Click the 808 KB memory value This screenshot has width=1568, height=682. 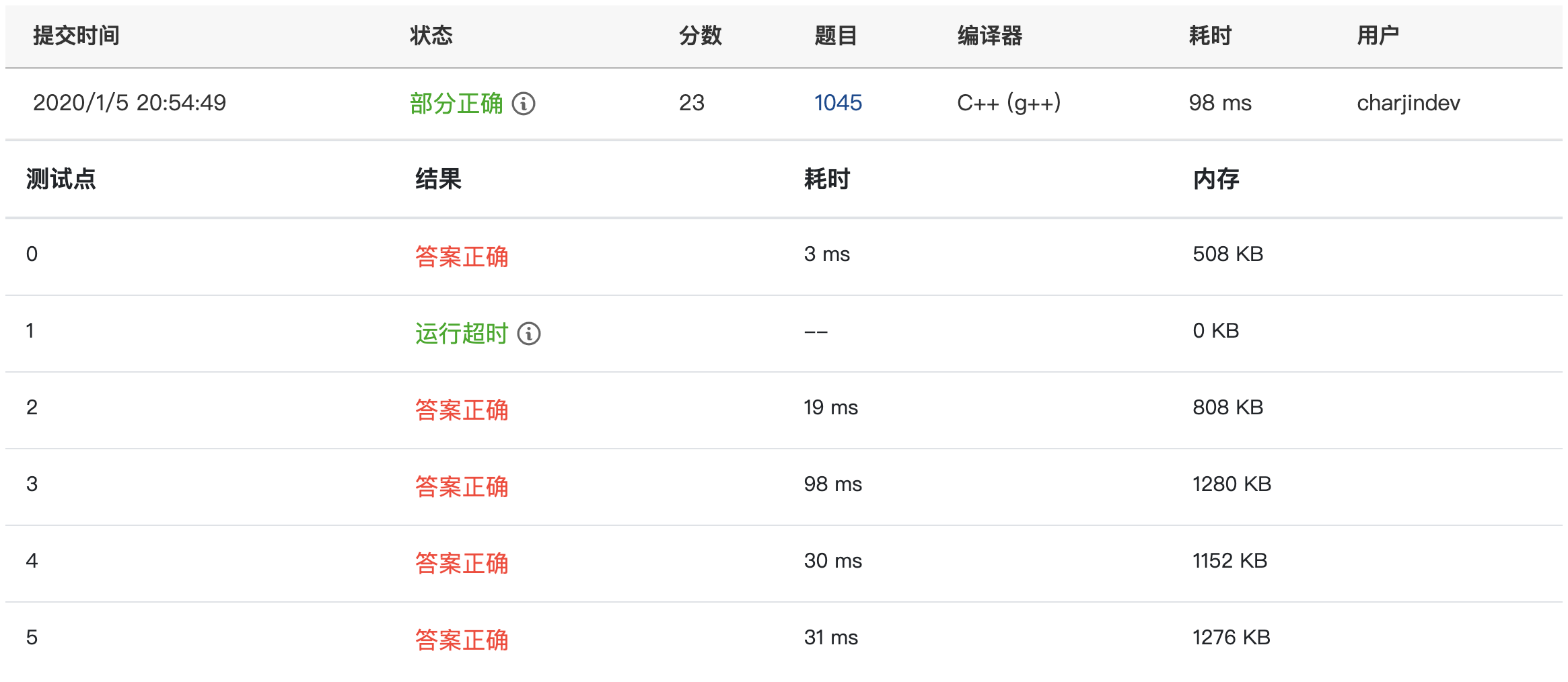[x=1228, y=408]
